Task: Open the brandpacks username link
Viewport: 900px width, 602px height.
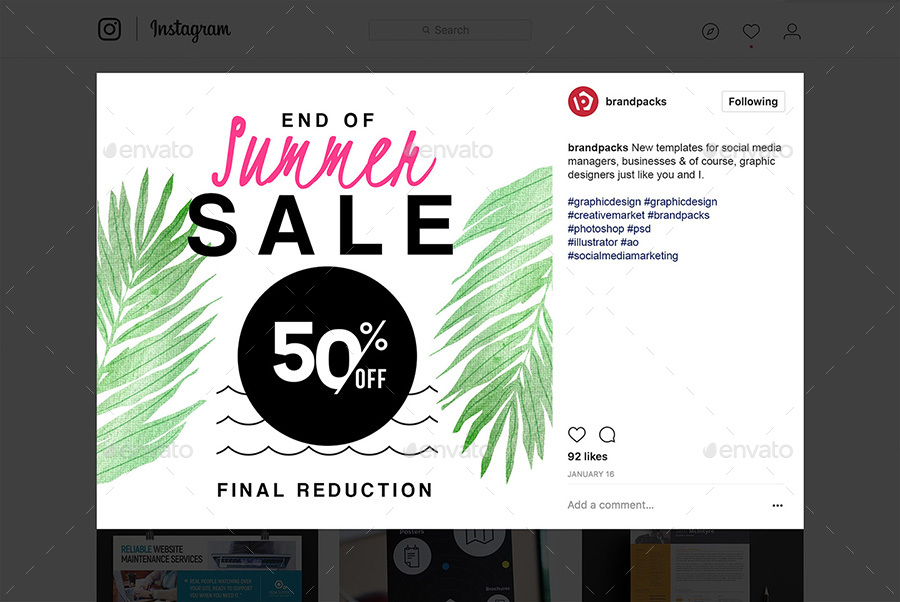Action: (x=635, y=102)
